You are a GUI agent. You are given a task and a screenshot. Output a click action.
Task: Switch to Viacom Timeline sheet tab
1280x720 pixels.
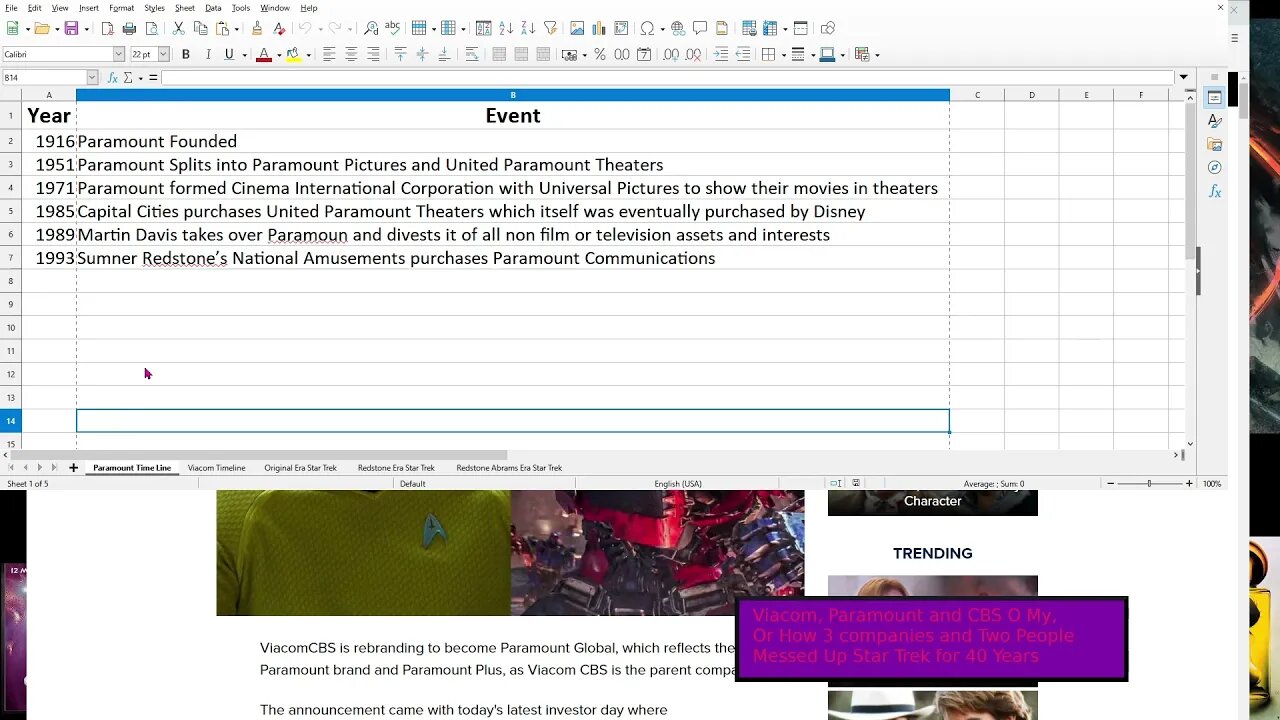[x=216, y=468]
